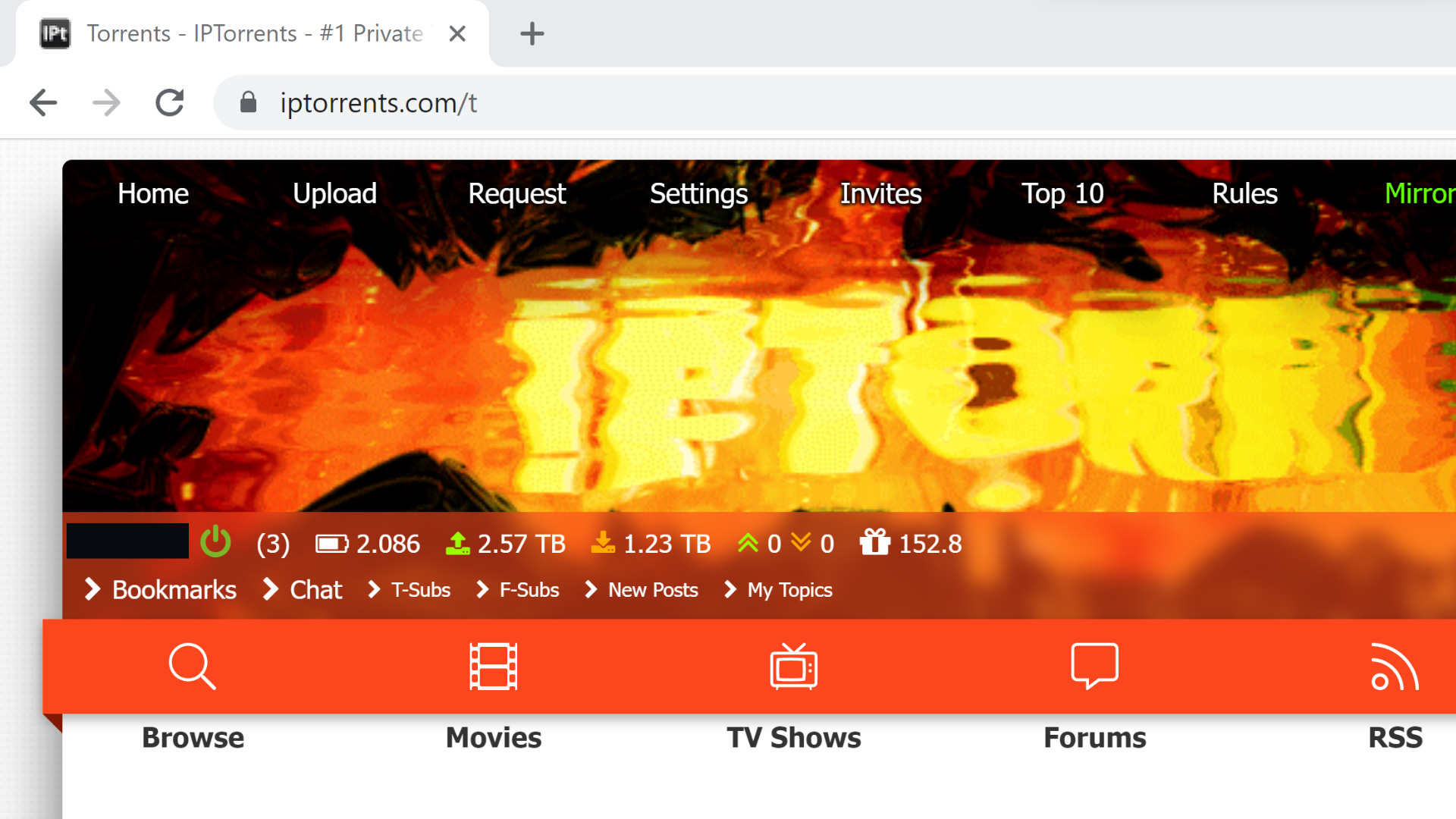Click the browser forward arrow

[x=106, y=102]
